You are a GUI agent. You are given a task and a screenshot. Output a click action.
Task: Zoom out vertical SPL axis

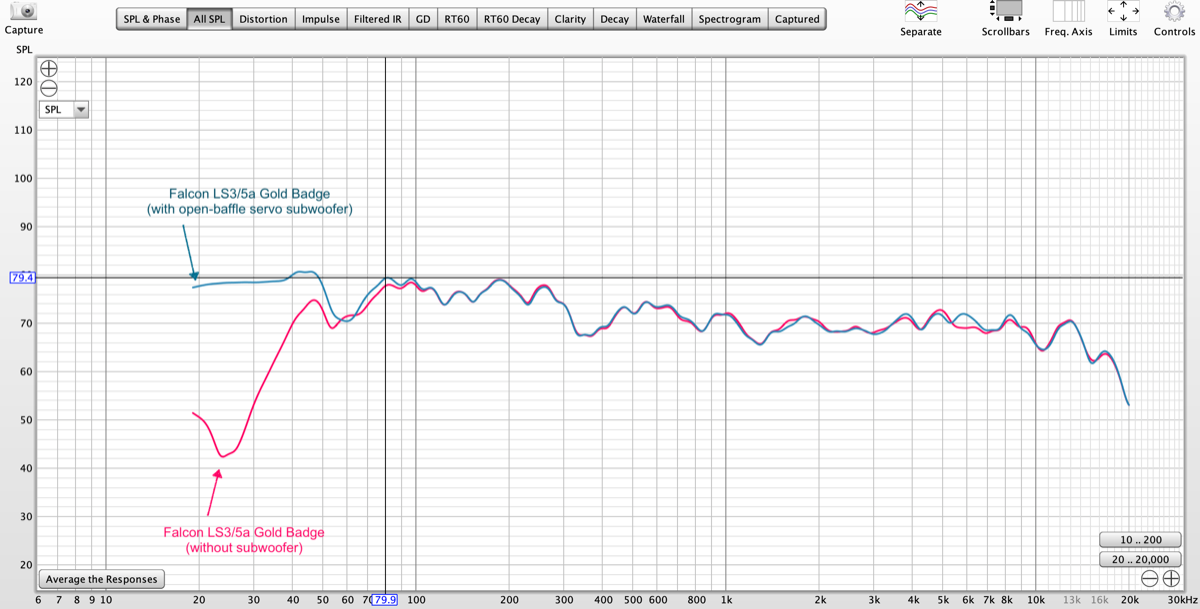coord(48,88)
